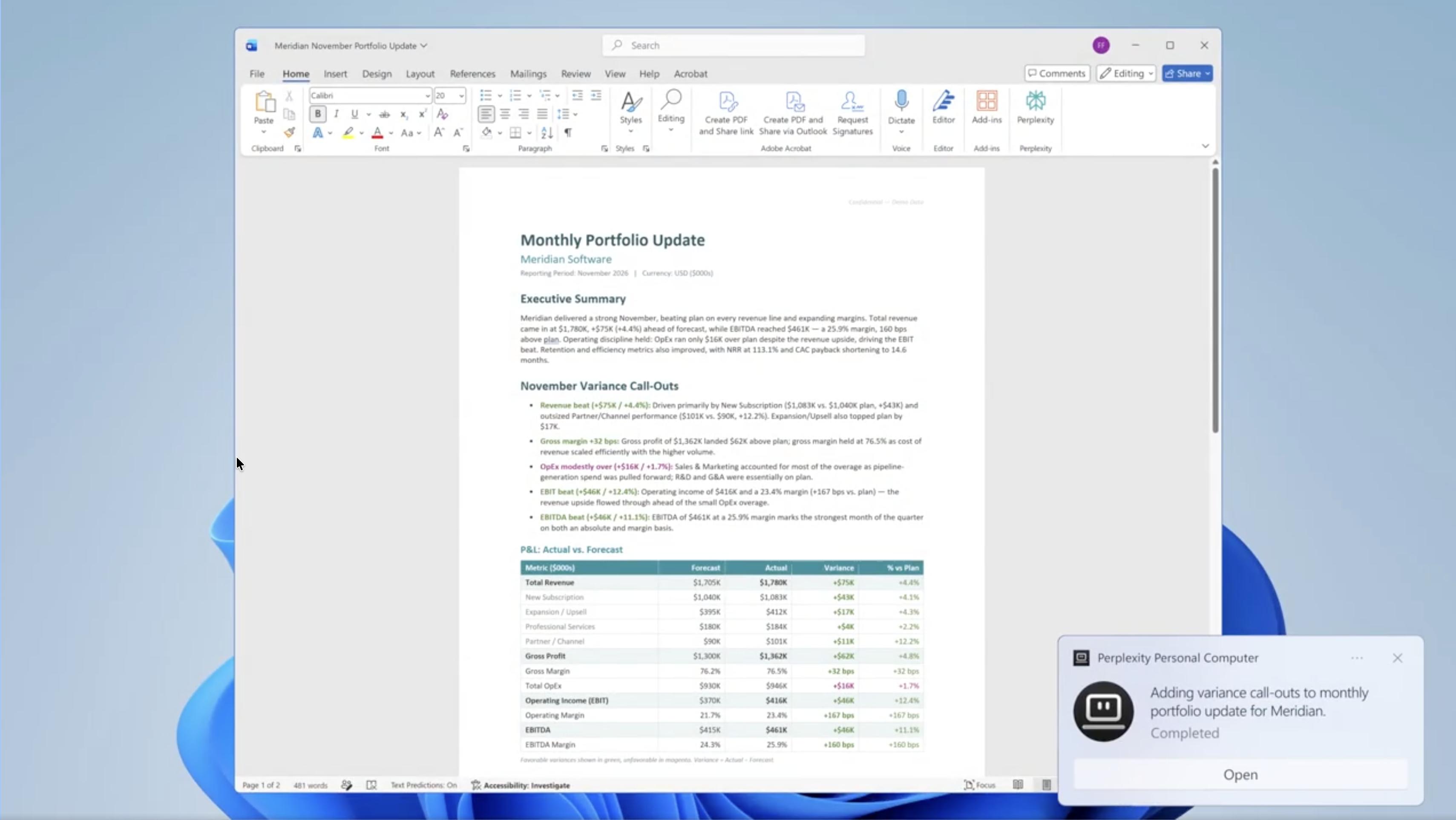The height and width of the screenshot is (820, 1456).
Task: Click the Share button
Action: coord(1188,73)
